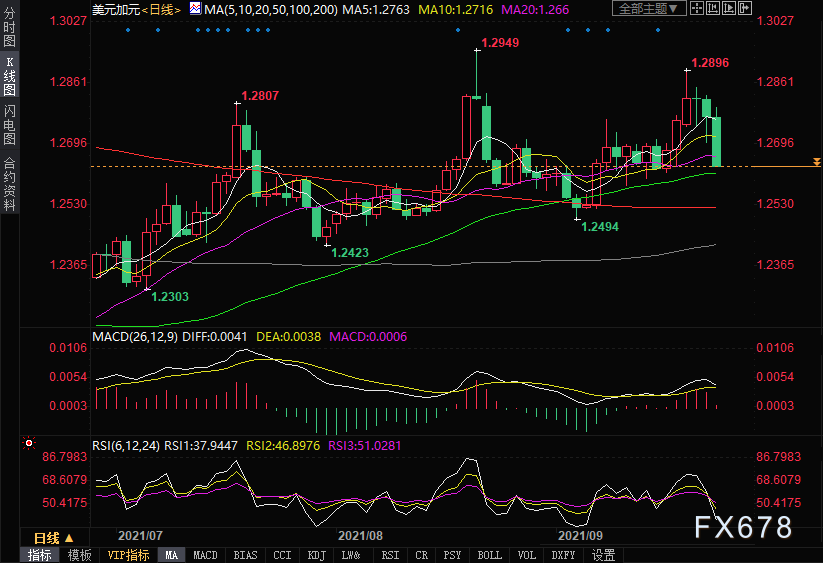Click the 美元加元 symbol title

coord(116,9)
